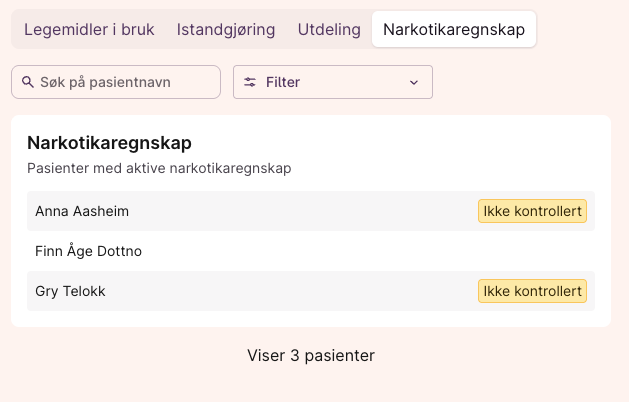
Task: Select the Narkotikaregnskap tab
Action: 454,29
